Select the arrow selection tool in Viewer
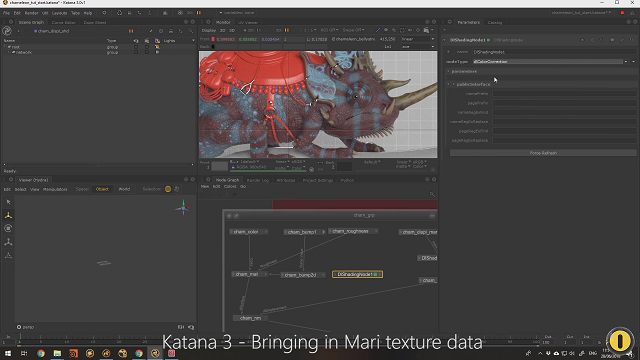The width and height of the screenshot is (640, 360). [x=8, y=202]
